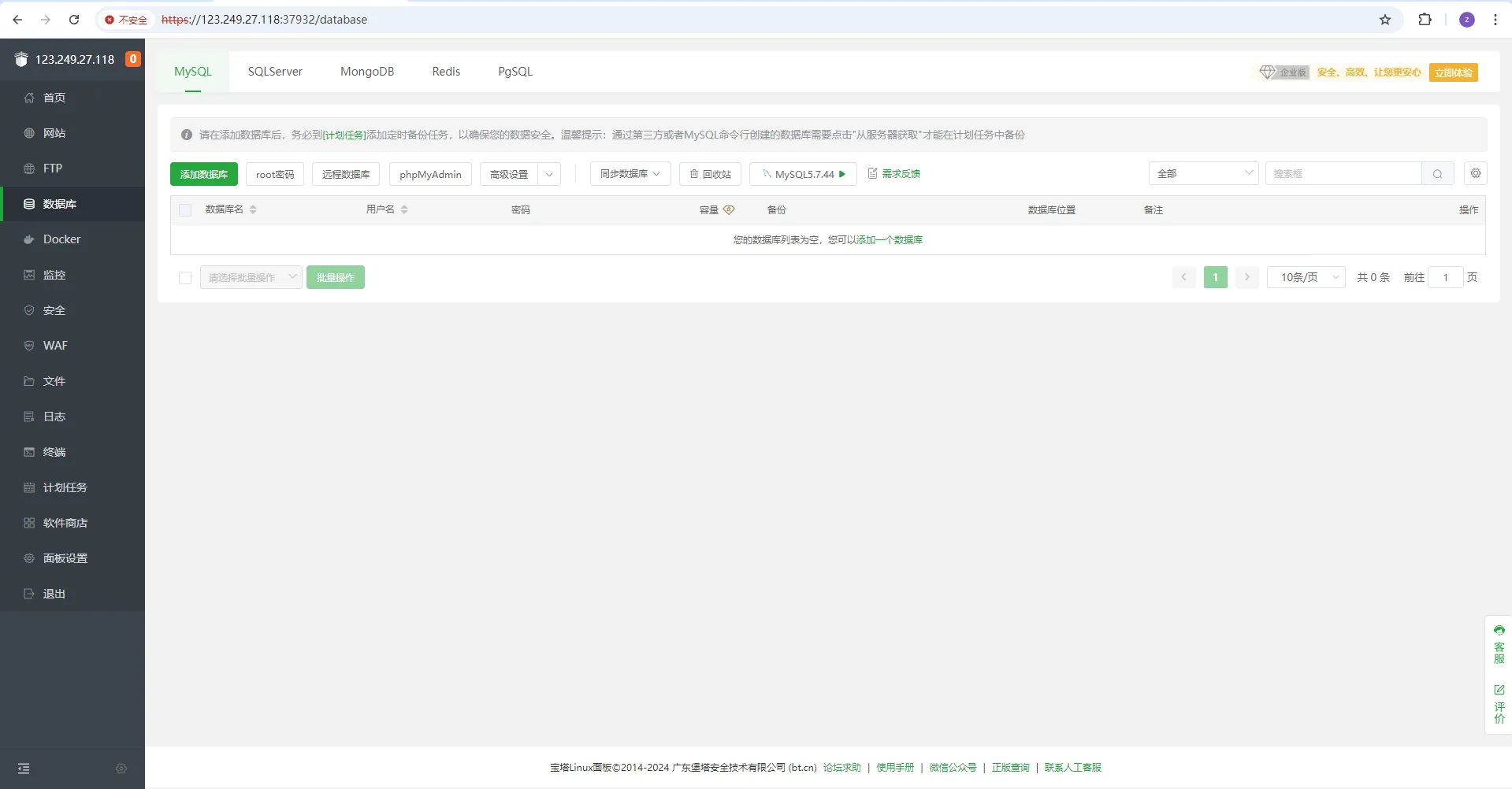The height and width of the screenshot is (789, 1512).
Task: Go to previous page arrow
Action: pyautogui.click(x=1184, y=277)
